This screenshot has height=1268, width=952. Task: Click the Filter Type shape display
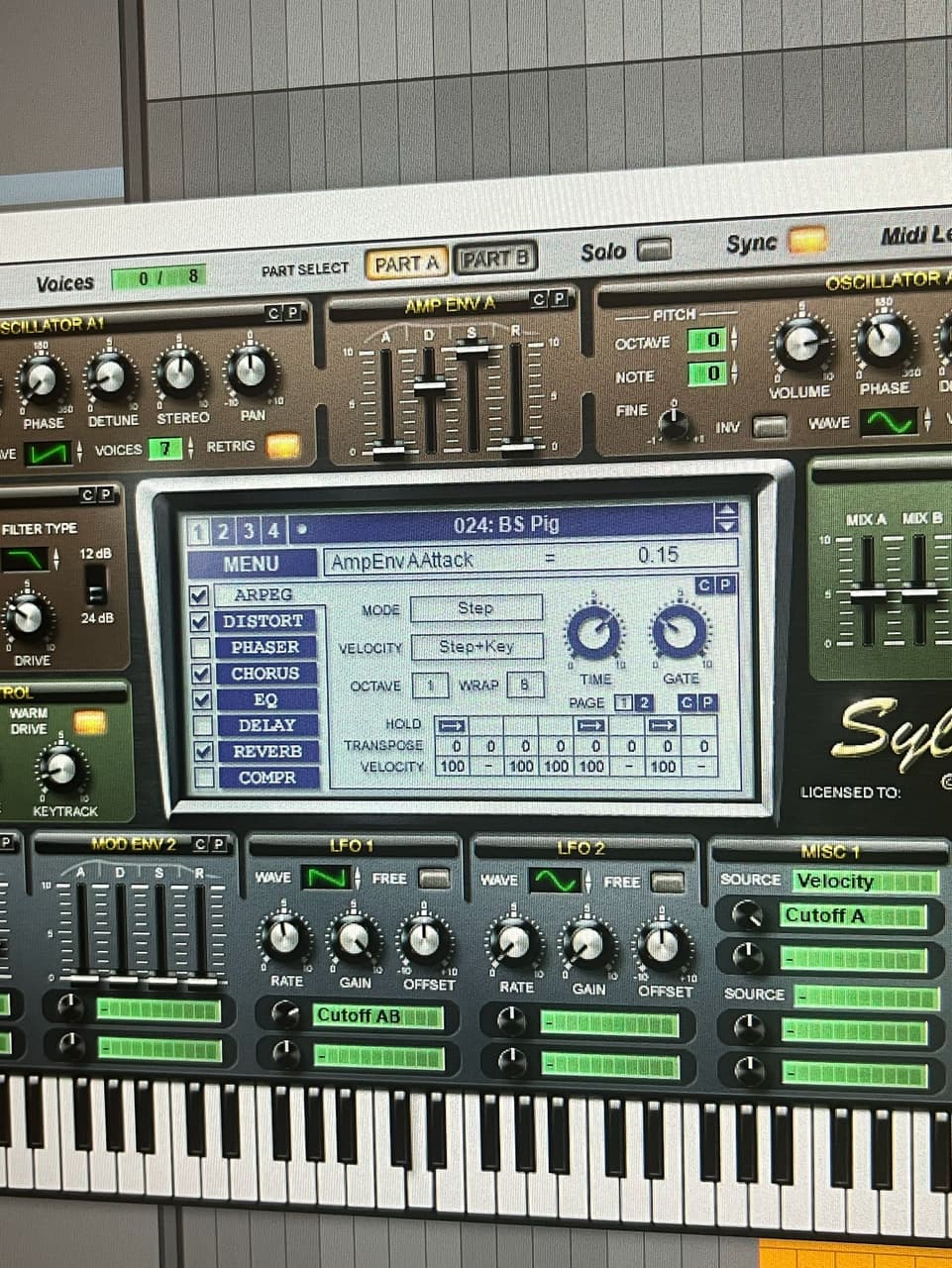click(x=26, y=561)
